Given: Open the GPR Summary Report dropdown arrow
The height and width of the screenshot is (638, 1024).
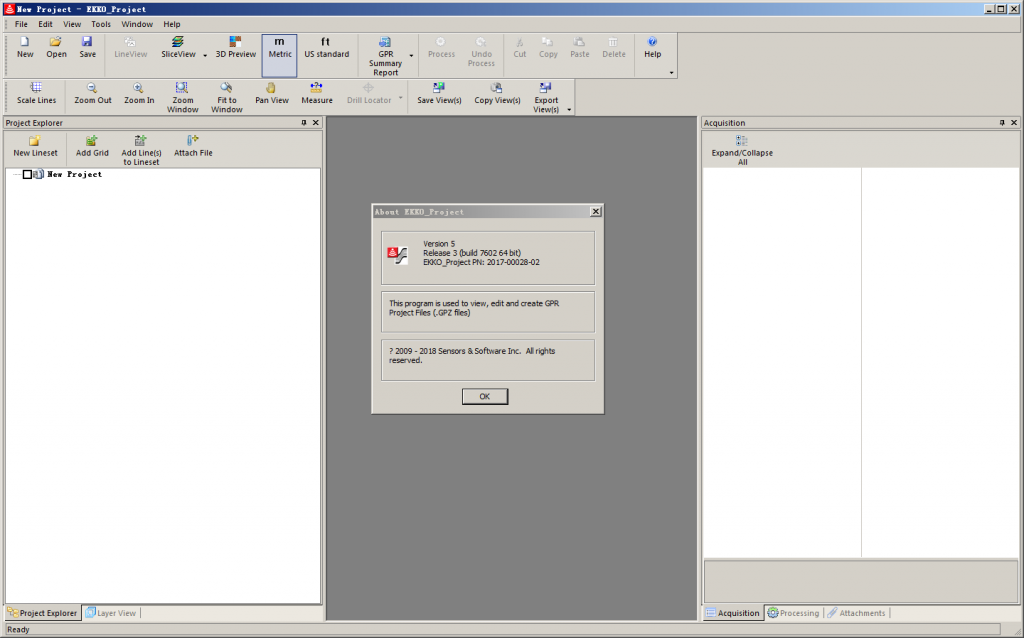Looking at the screenshot, I should [x=411, y=56].
